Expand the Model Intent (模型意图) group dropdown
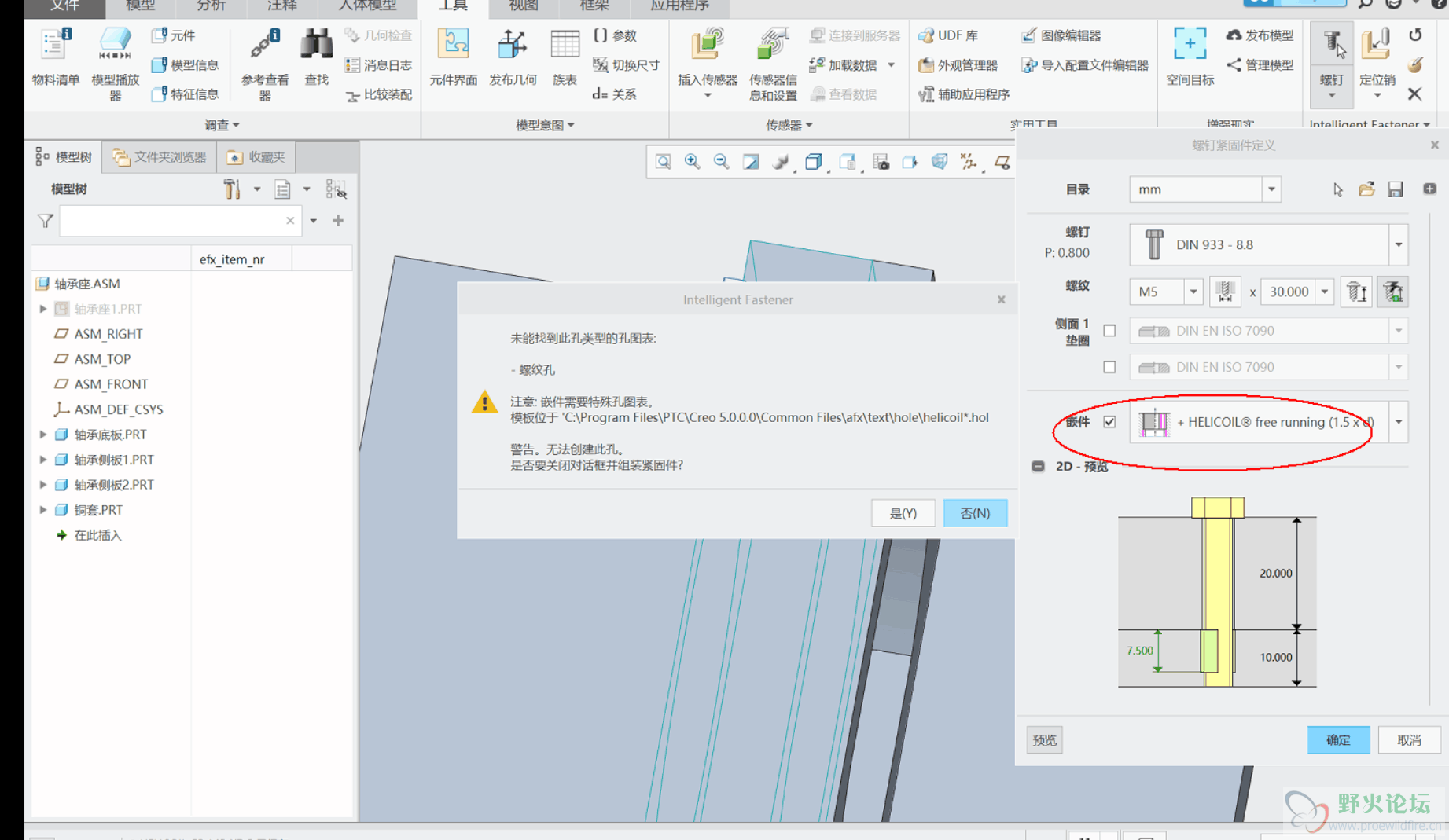The height and width of the screenshot is (840, 1449). pyautogui.click(x=545, y=125)
